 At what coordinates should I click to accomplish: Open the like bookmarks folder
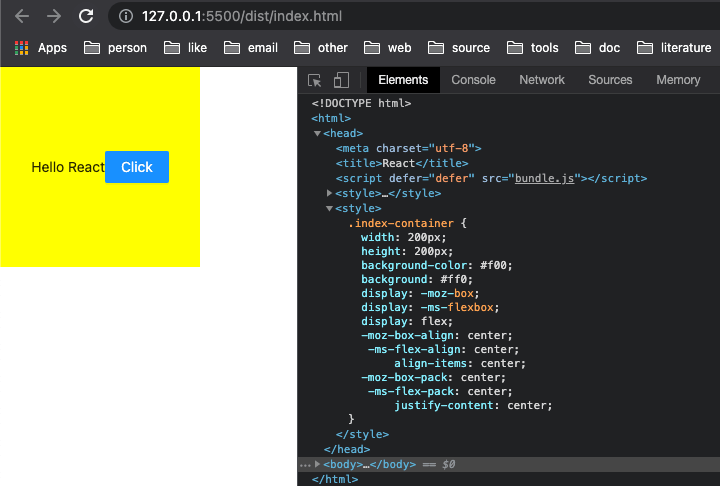[x=186, y=48]
